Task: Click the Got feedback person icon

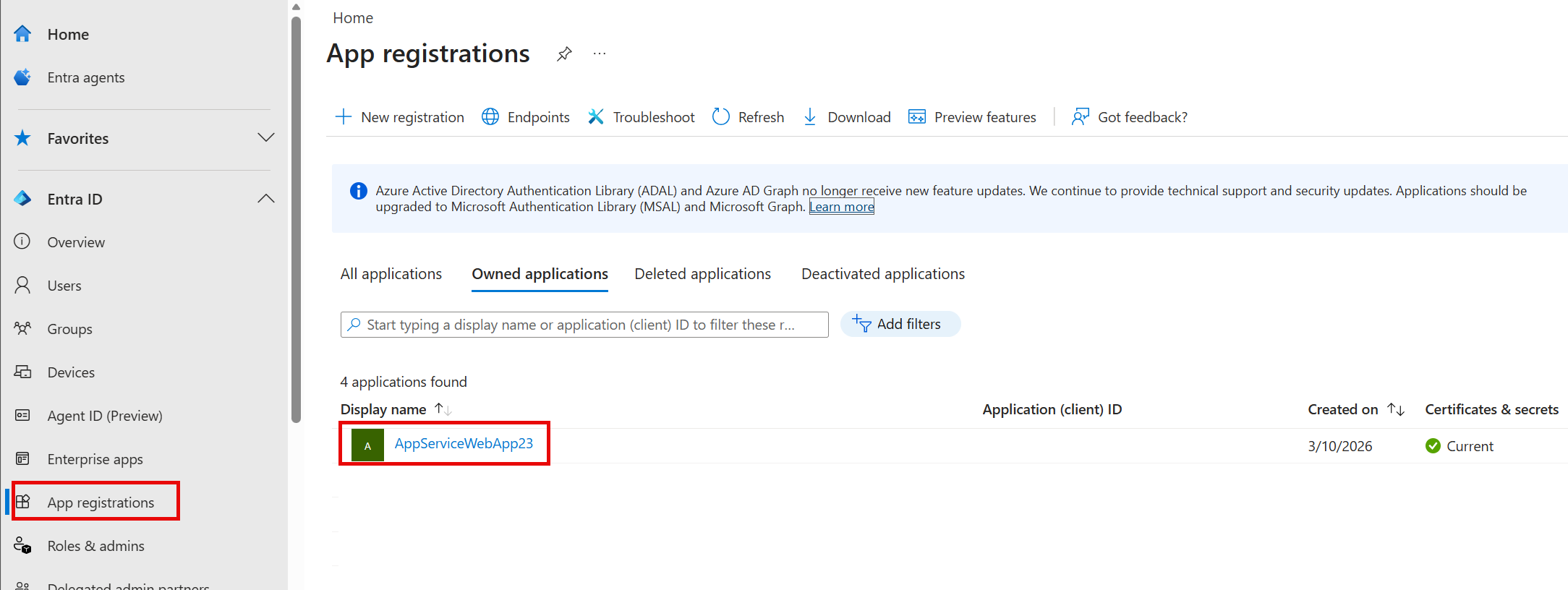Action: [x=1081, y=116]
